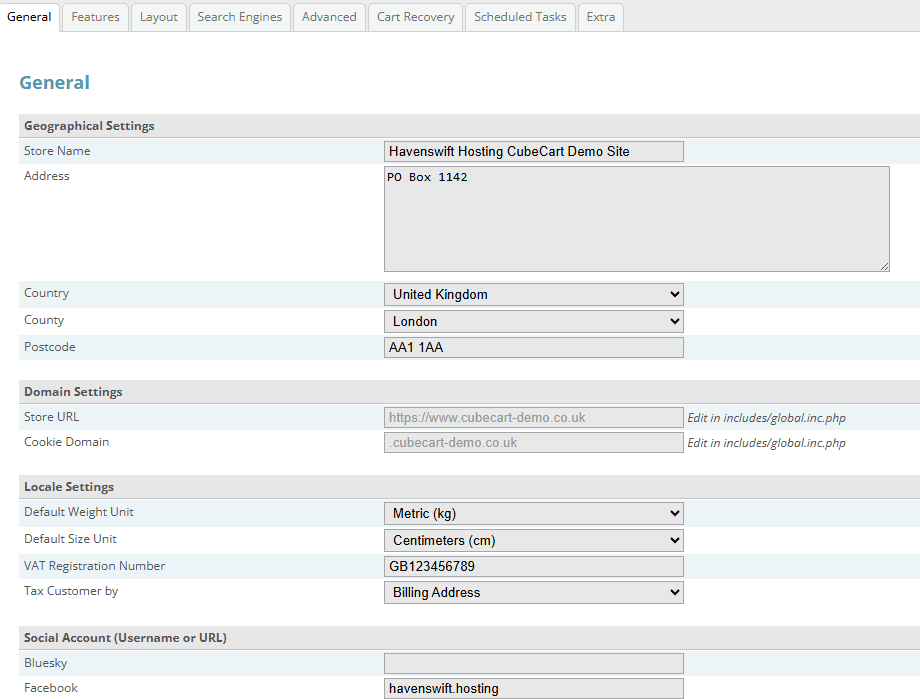Click the disabled Cookie Domain field
Screen dimensions: 920x699
coord(534,443)
